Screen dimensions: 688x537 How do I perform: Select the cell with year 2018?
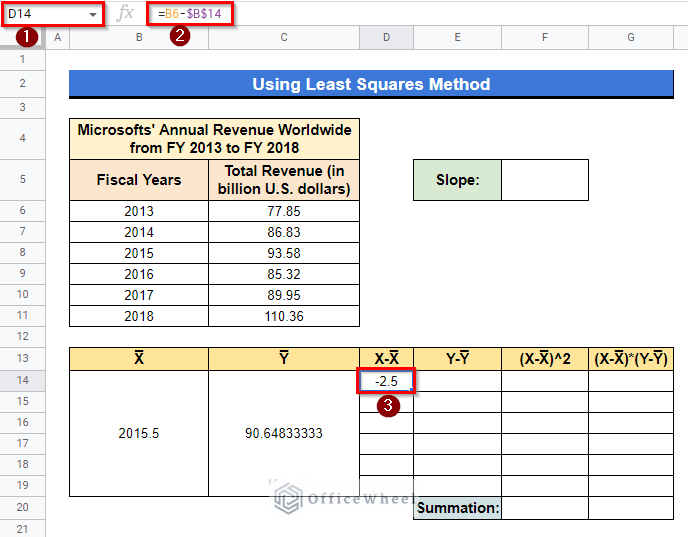[x=139, y=316]
